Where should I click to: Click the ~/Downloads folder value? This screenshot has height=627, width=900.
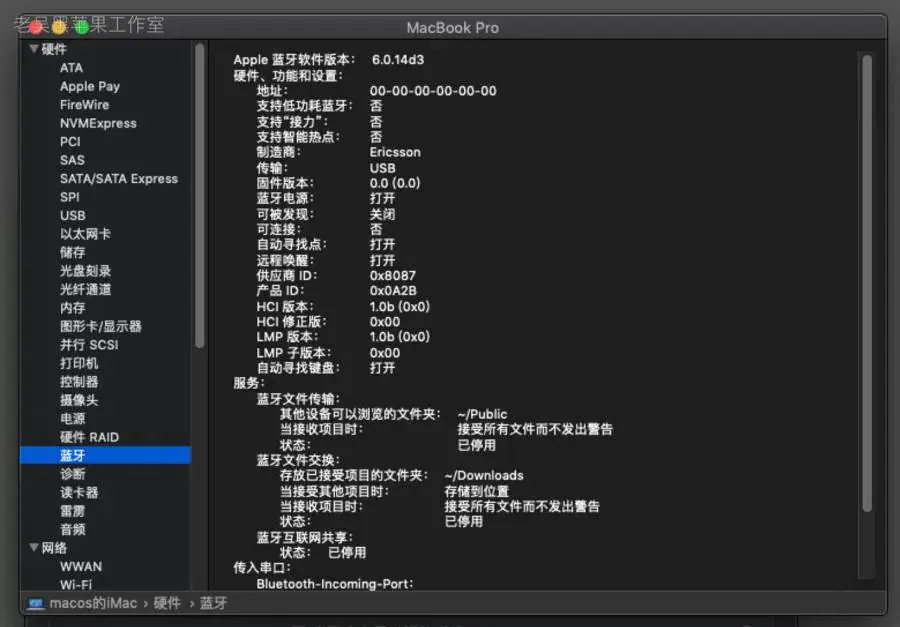[x=484, y=475]
